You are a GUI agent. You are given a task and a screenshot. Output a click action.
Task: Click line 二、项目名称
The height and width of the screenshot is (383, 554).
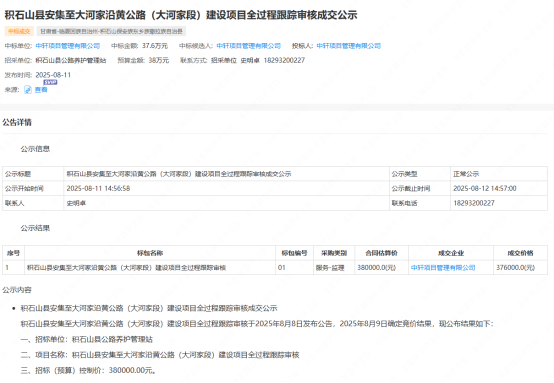click(160, 355)
